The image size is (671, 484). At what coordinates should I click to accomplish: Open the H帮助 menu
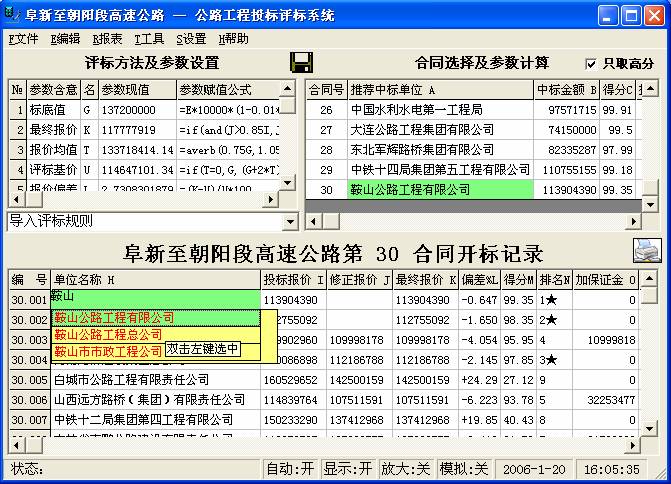(x=233, y=39)
